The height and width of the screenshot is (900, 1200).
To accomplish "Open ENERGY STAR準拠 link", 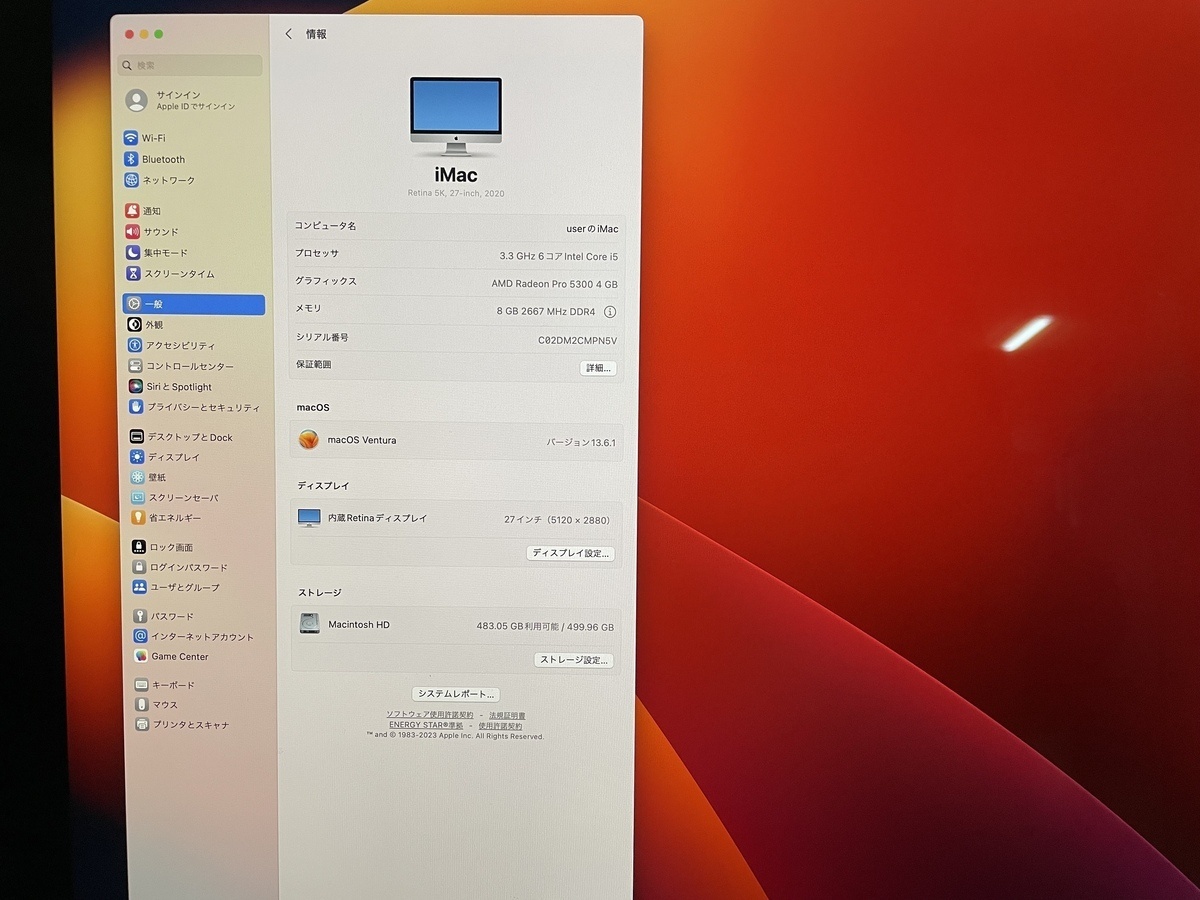I will [426, 726].
